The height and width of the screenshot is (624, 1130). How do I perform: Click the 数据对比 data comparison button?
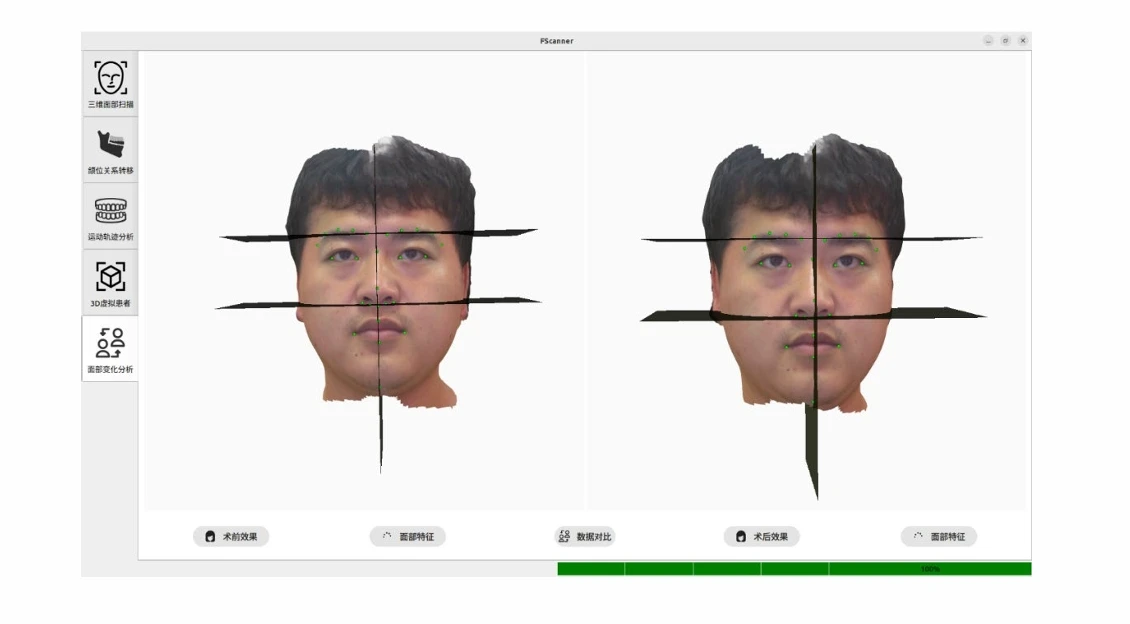[x=584, y=536]
